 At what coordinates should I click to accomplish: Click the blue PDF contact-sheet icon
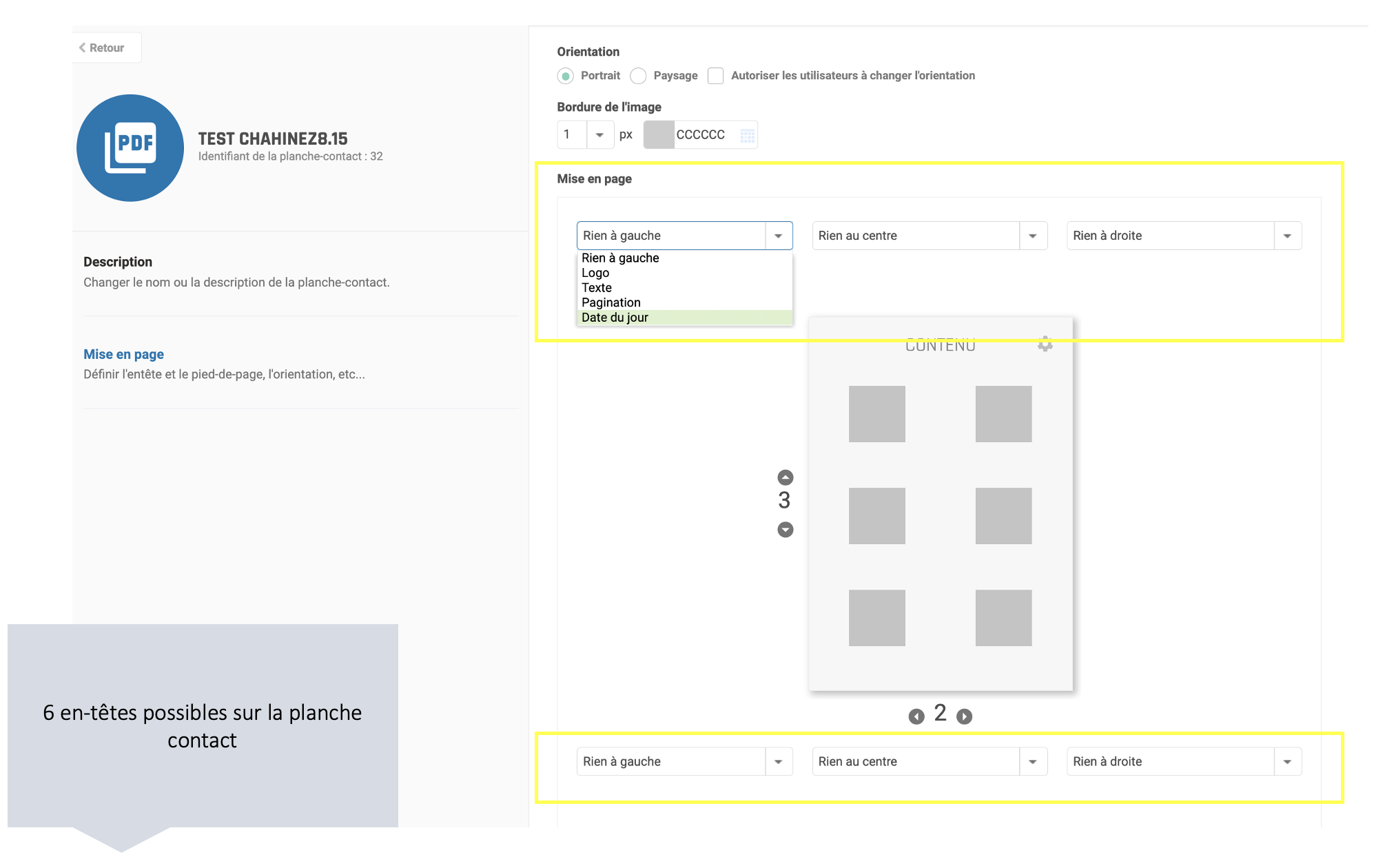(130, 148)
